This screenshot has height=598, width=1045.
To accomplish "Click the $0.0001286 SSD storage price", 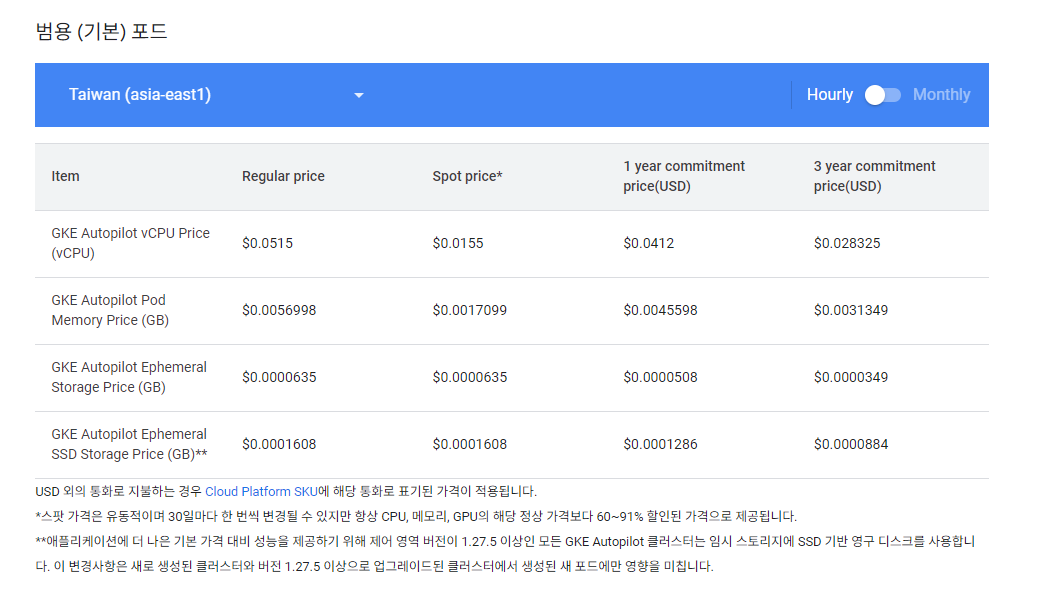I will click(660, 444).
